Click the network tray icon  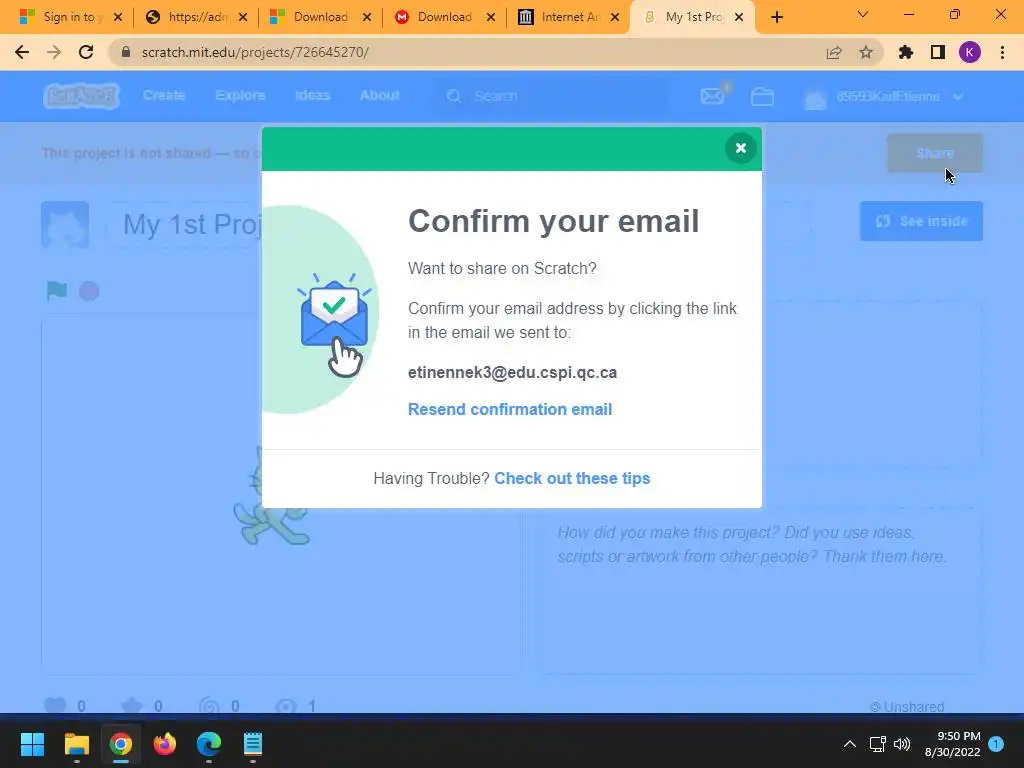click(x=877, y=744)
